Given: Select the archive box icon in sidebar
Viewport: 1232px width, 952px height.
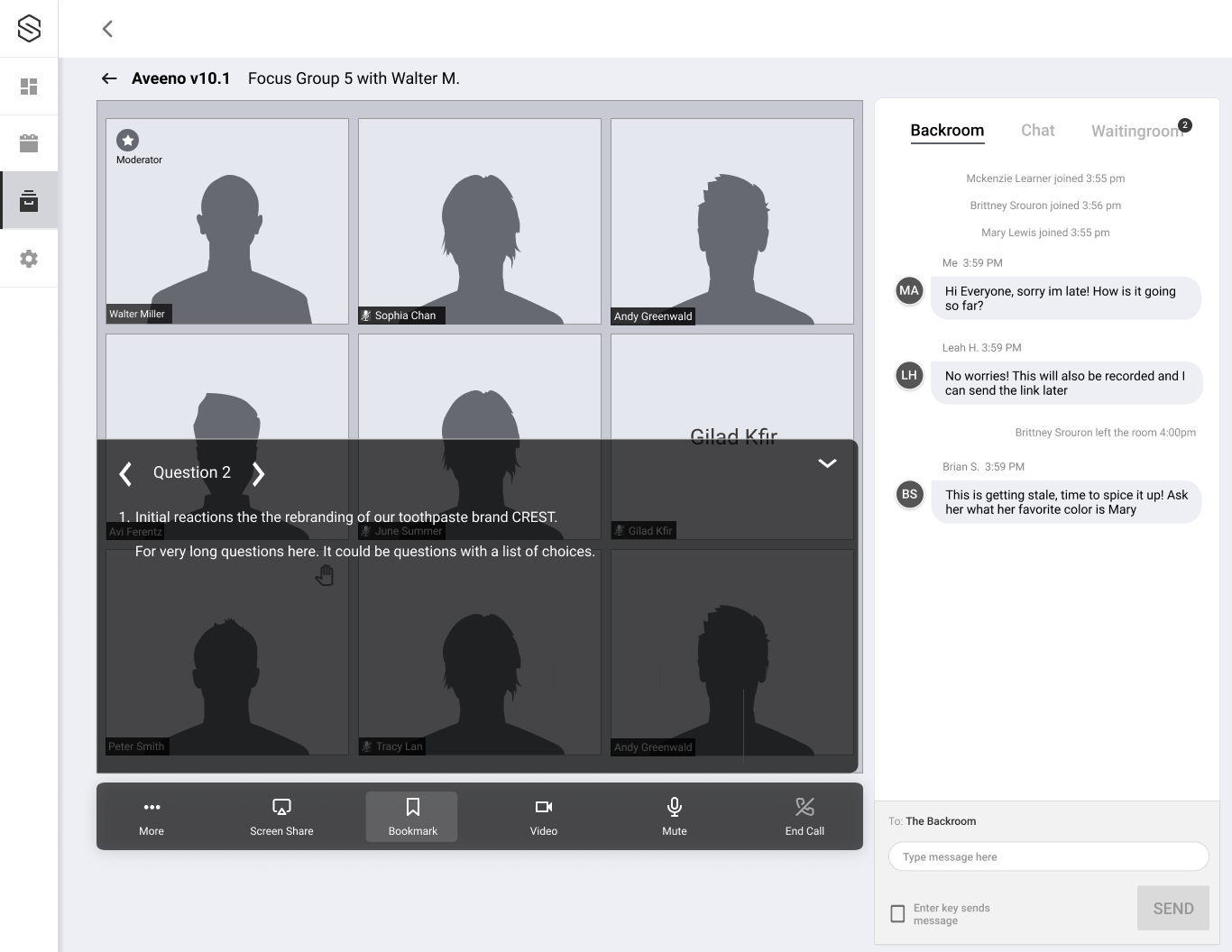Looking at the screenshot, I should [x=29, y=200].
